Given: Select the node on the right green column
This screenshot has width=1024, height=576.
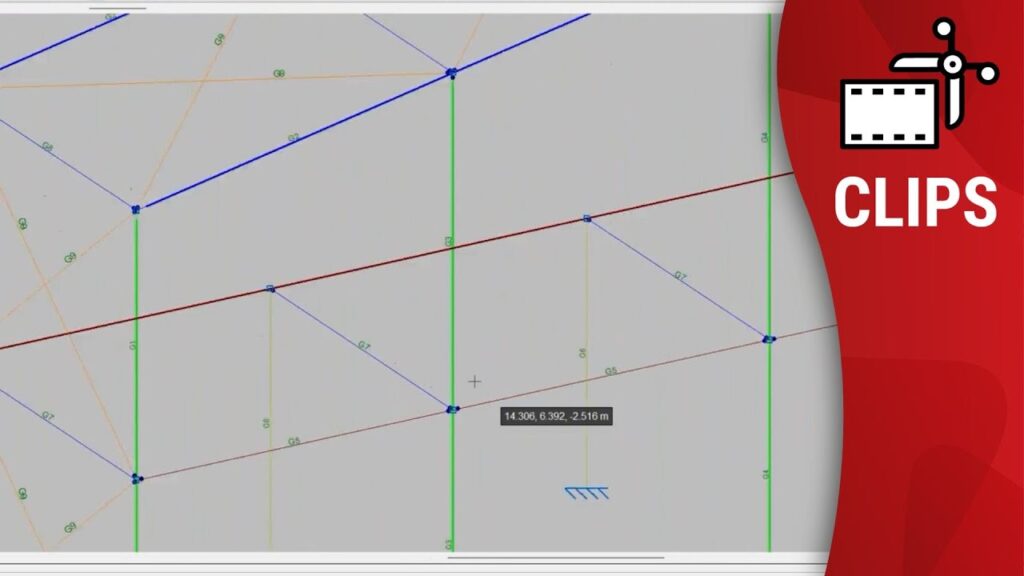Looking at the screenshot, I should point(768,340).
